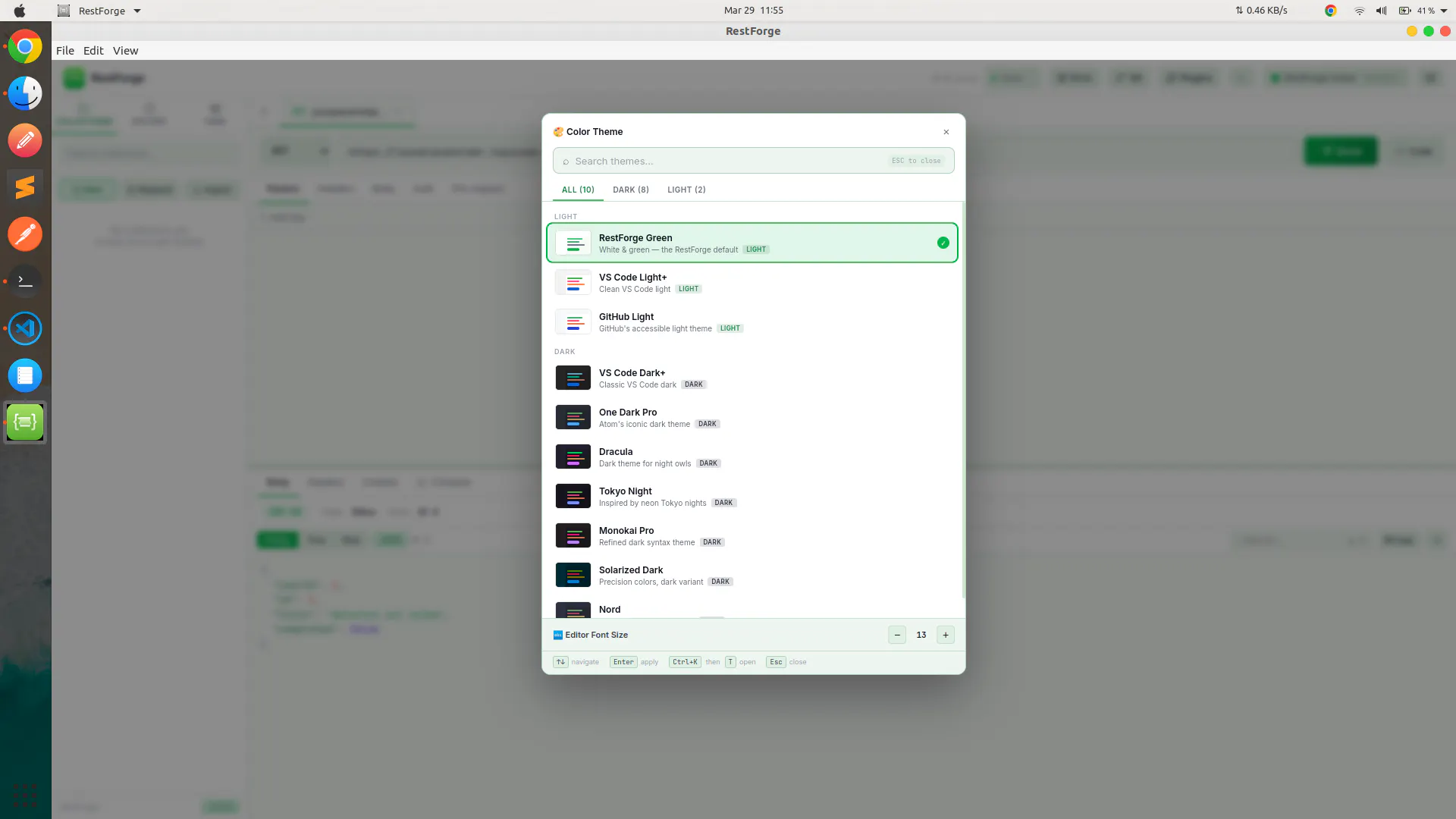
Task: Click the Wi-Fi icon in the menu bar
Action: (1360, 11)
